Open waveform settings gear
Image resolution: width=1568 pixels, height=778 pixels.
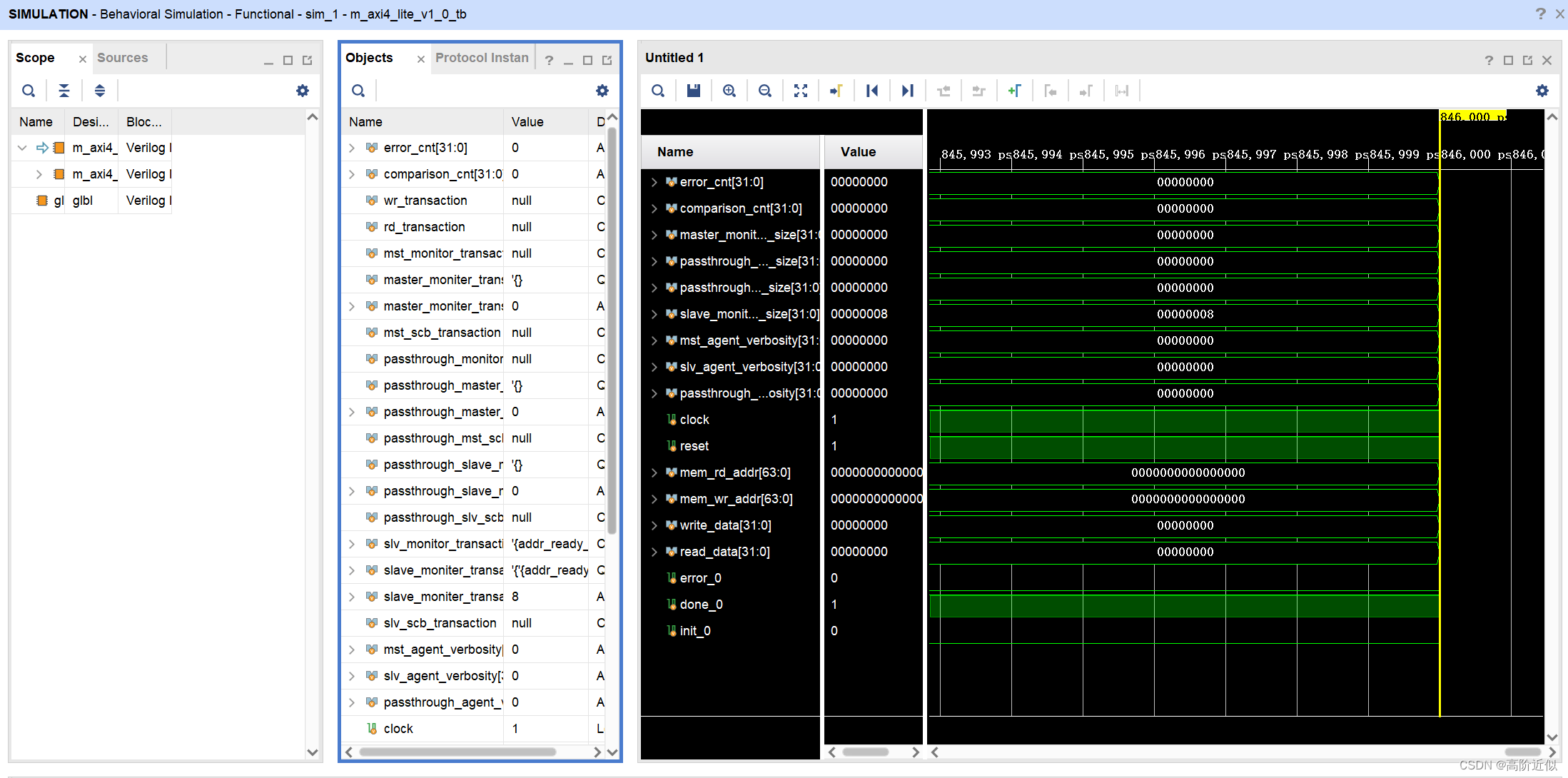pos(1542,91)
